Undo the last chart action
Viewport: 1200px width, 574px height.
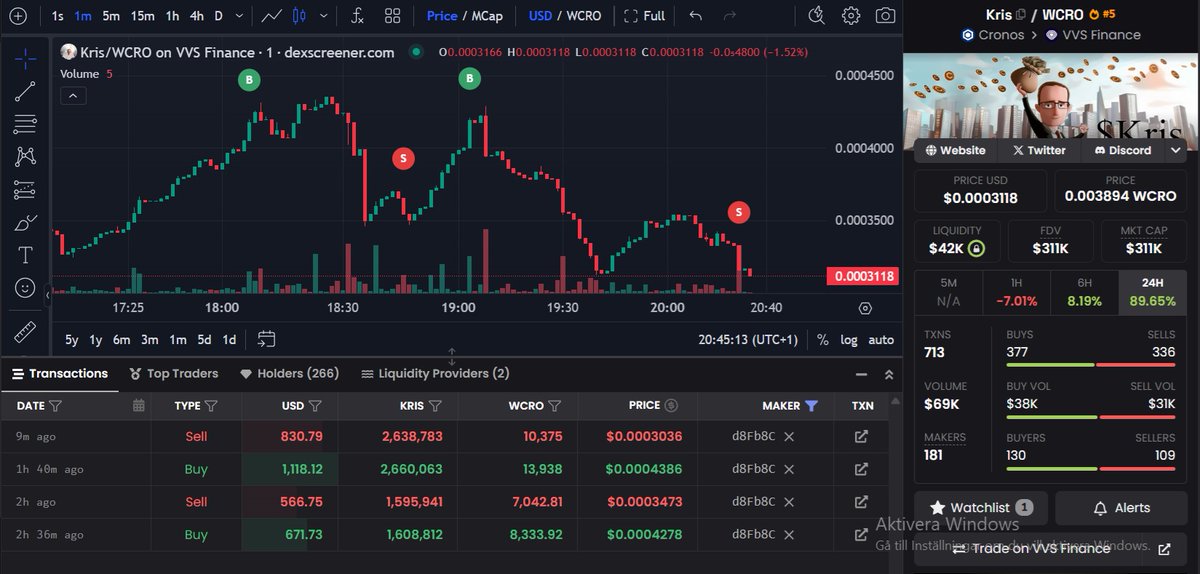(696, 16)
